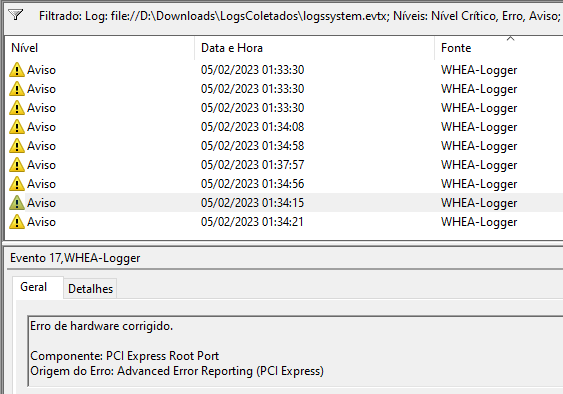Open the Geral tab
The image size is (563, 394).
coord(33,287)
